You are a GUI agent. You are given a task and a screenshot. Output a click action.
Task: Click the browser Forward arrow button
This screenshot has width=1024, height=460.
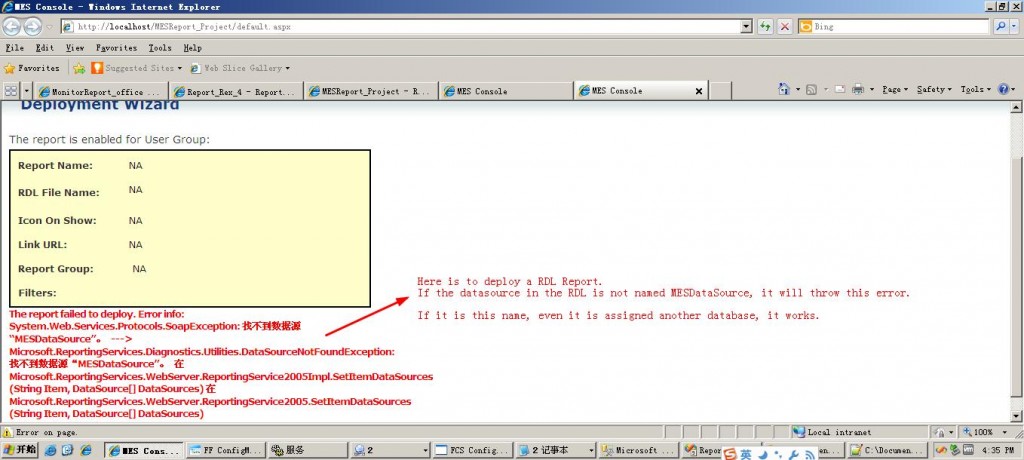pyautogui.click(x=32, y=27)
